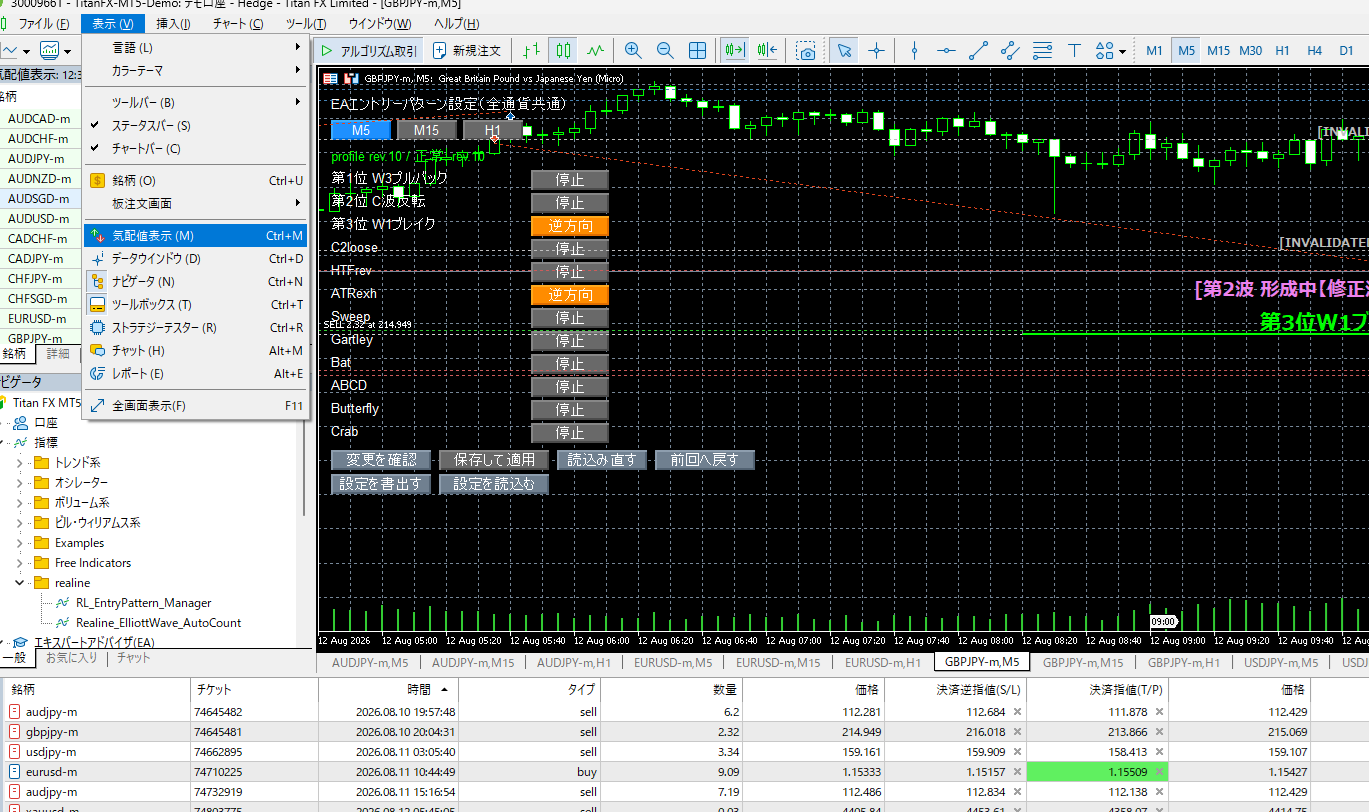Switch to the EURUSD-m,M15 chart tab
The image size is (1369, 812).
pyautogui.click(x=778, y=662)
